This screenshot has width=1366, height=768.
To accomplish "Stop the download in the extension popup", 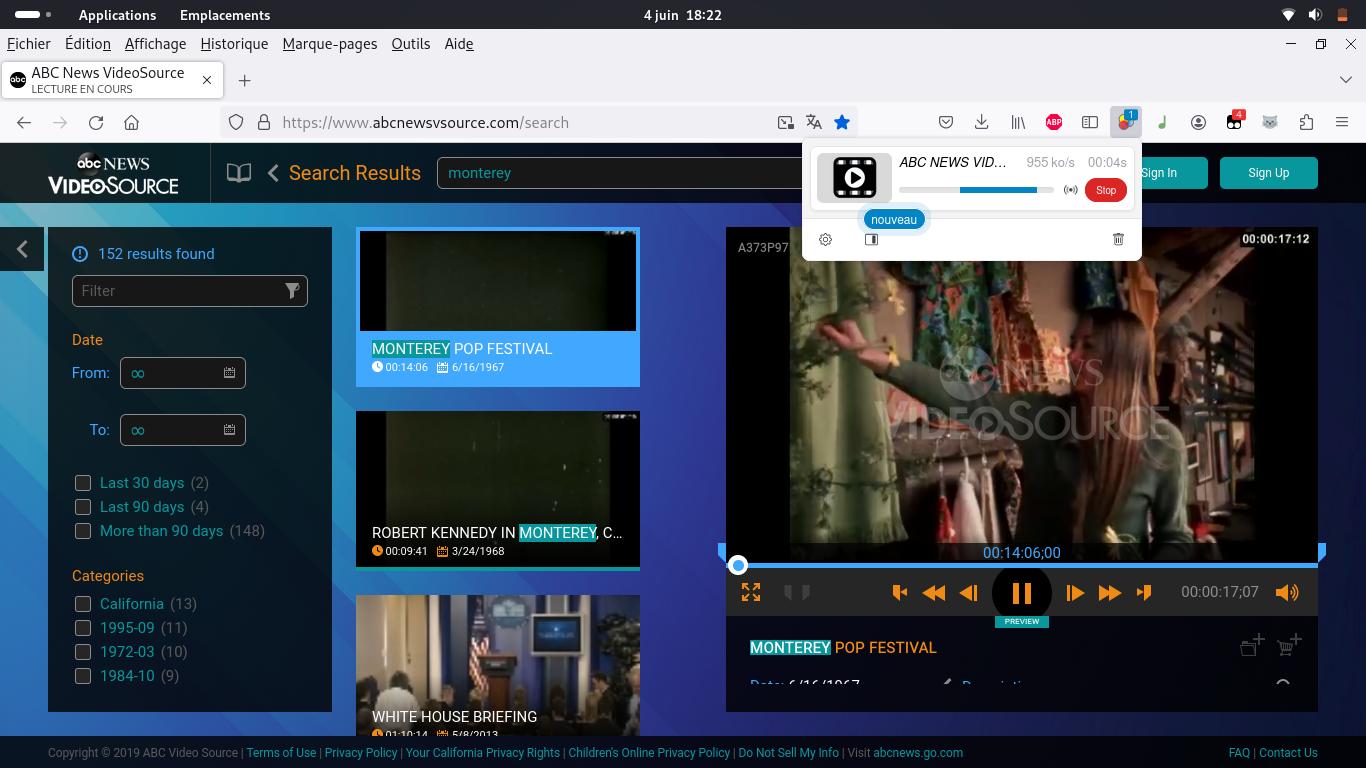I will pos(1105,190).
